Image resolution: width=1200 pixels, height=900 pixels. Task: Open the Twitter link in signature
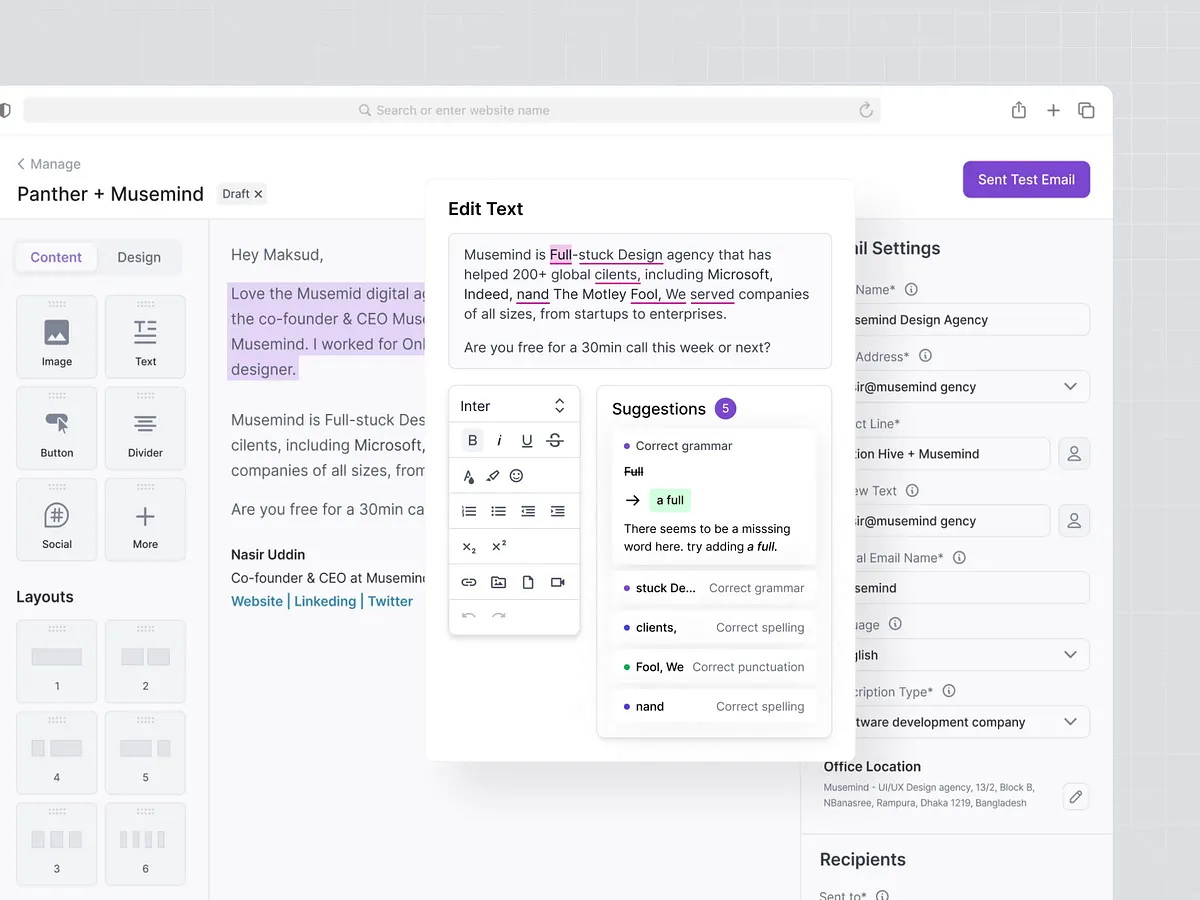click(390, 601)
